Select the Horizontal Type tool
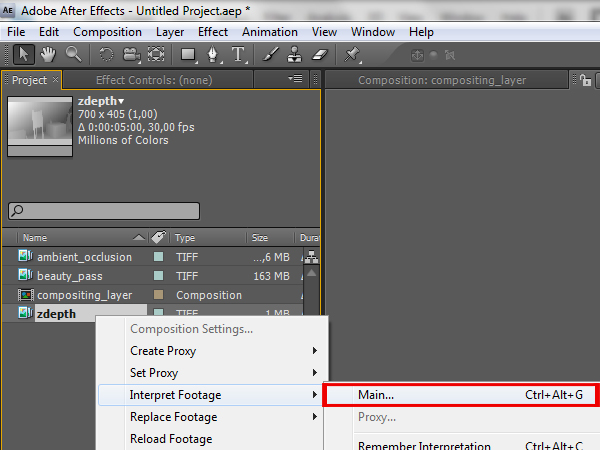The width and height of the screenshot is (600, 450). tap(239, 54)
